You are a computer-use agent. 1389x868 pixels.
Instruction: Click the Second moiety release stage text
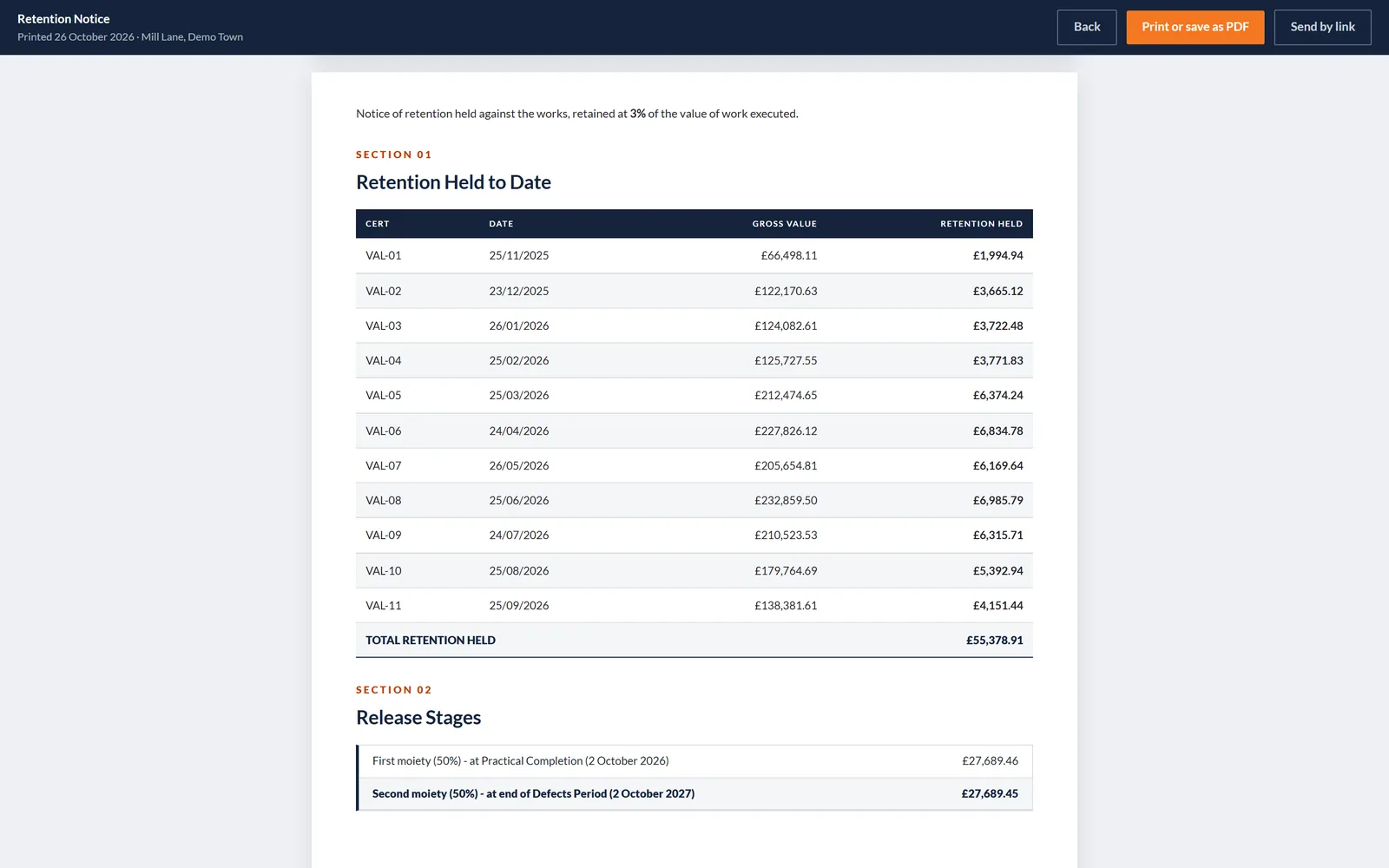(x=533, y=793)
